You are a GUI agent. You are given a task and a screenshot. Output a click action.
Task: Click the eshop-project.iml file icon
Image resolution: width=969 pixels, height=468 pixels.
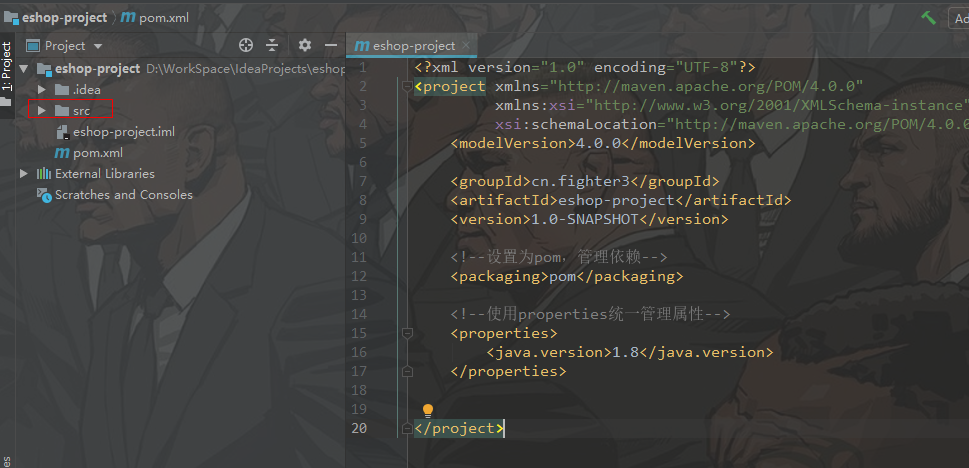(62, 132)
